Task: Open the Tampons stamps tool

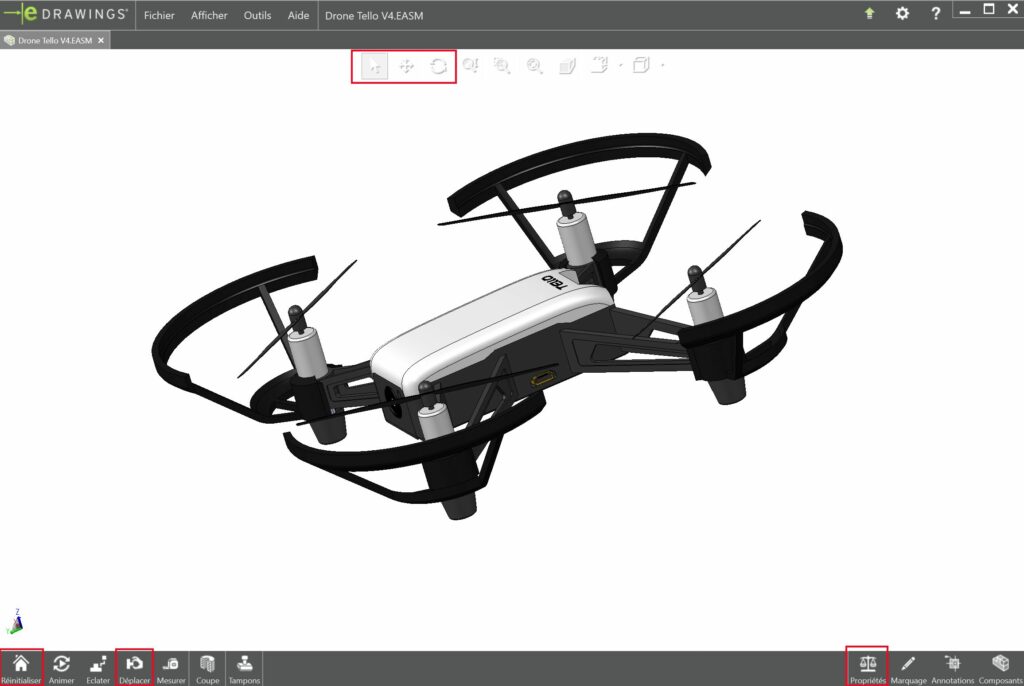Action: pos(244,668)
